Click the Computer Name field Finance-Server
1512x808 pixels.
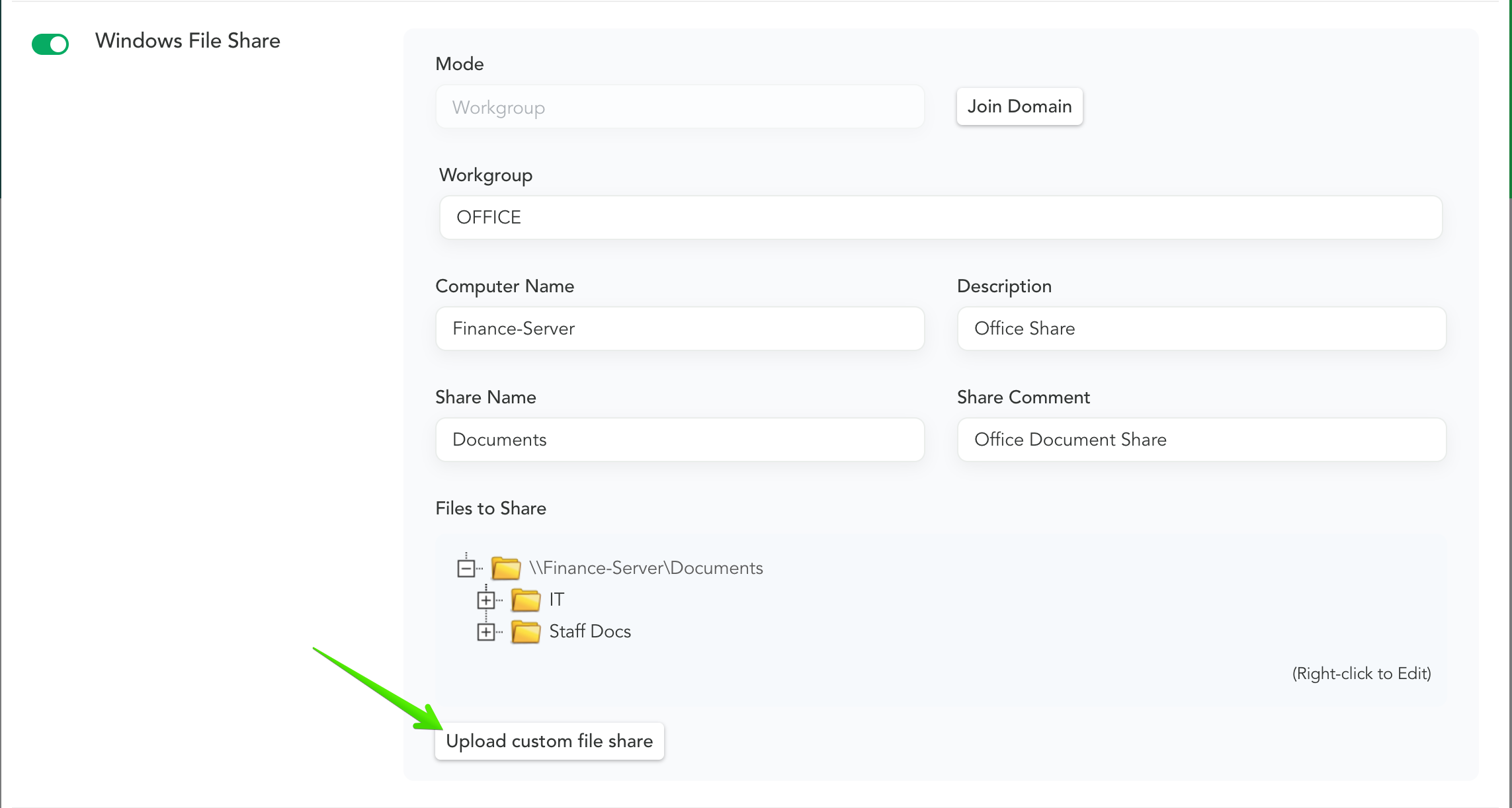pyautogui.click(x=680, y=329)
